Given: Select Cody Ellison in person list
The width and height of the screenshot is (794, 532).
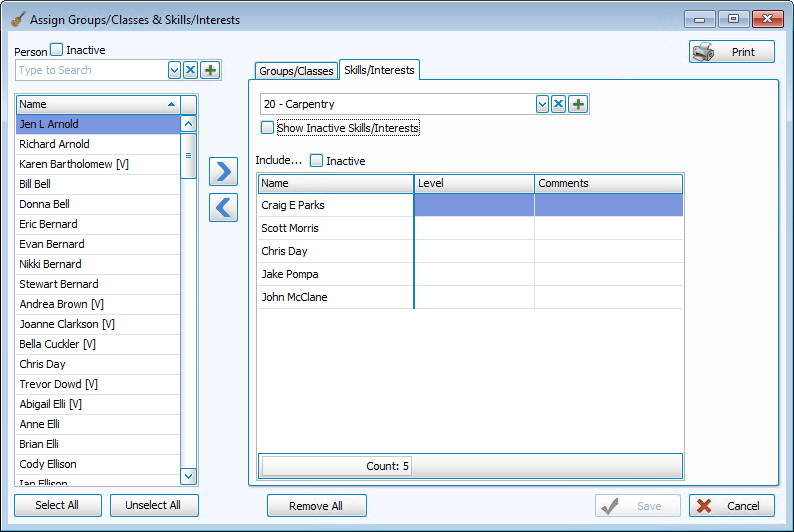Looking at the screenshot, I should point(98,464).
